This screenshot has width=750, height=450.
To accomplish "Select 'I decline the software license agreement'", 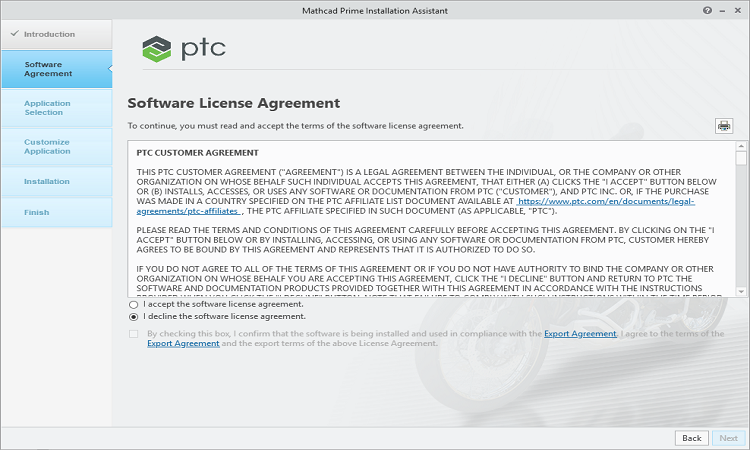I will point(133,317).
